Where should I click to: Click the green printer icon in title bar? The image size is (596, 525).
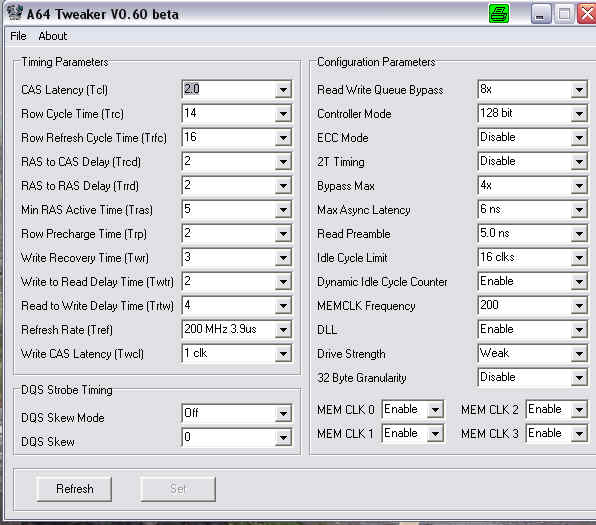tap(499, 14)
